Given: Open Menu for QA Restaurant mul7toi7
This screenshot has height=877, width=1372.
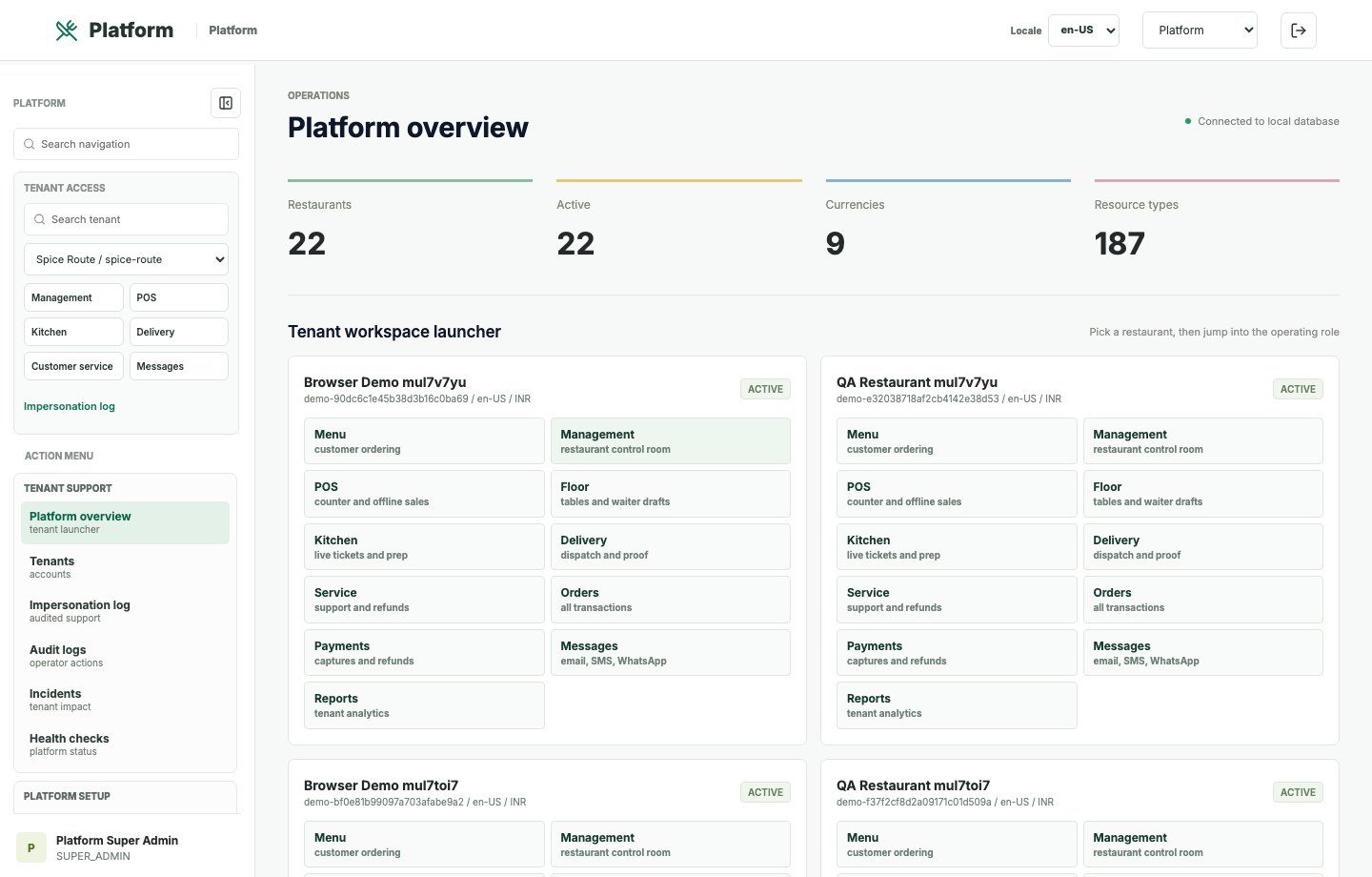Looking at the screenshot, I should [957, 845].
